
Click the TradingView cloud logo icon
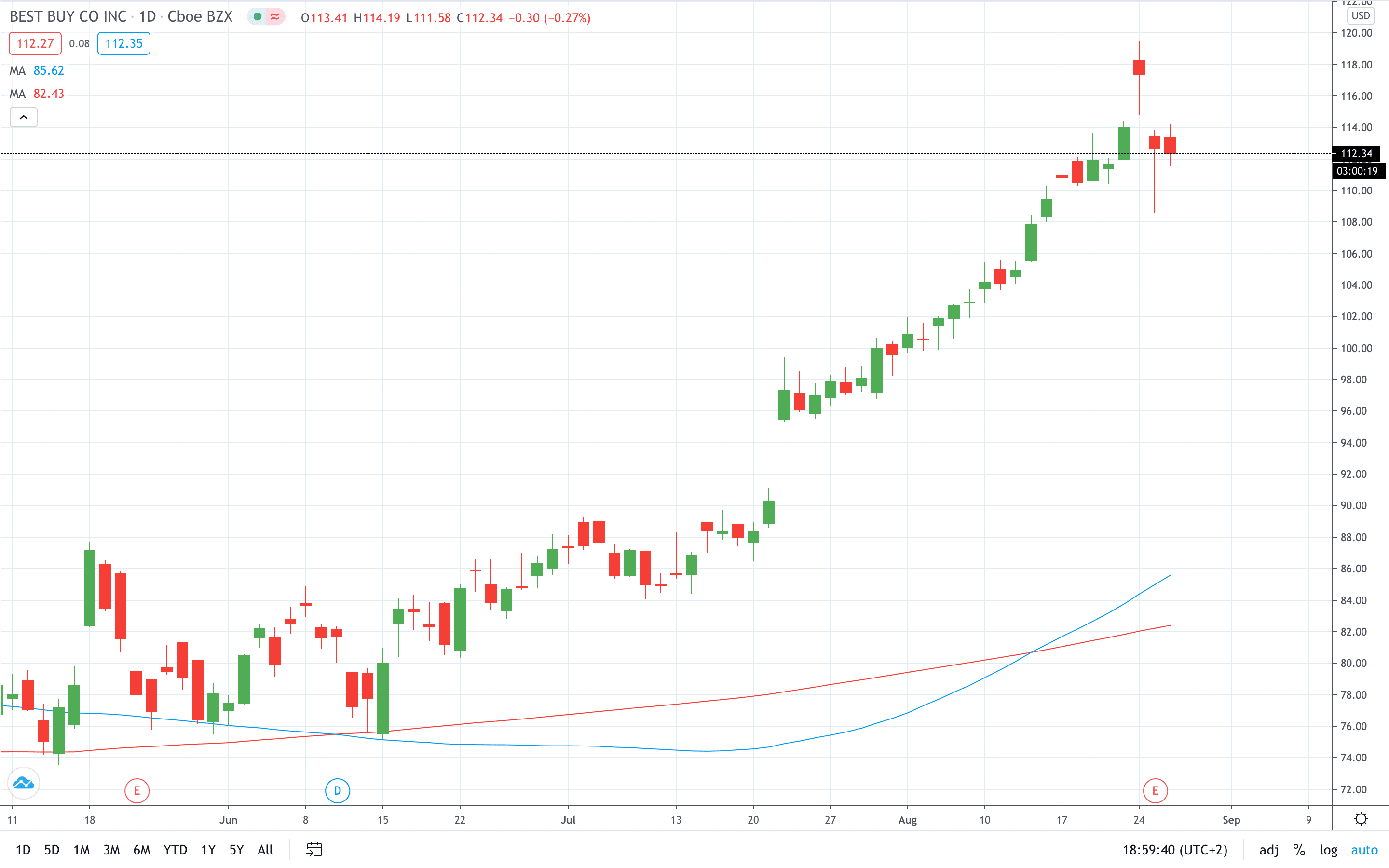point(24,783)
